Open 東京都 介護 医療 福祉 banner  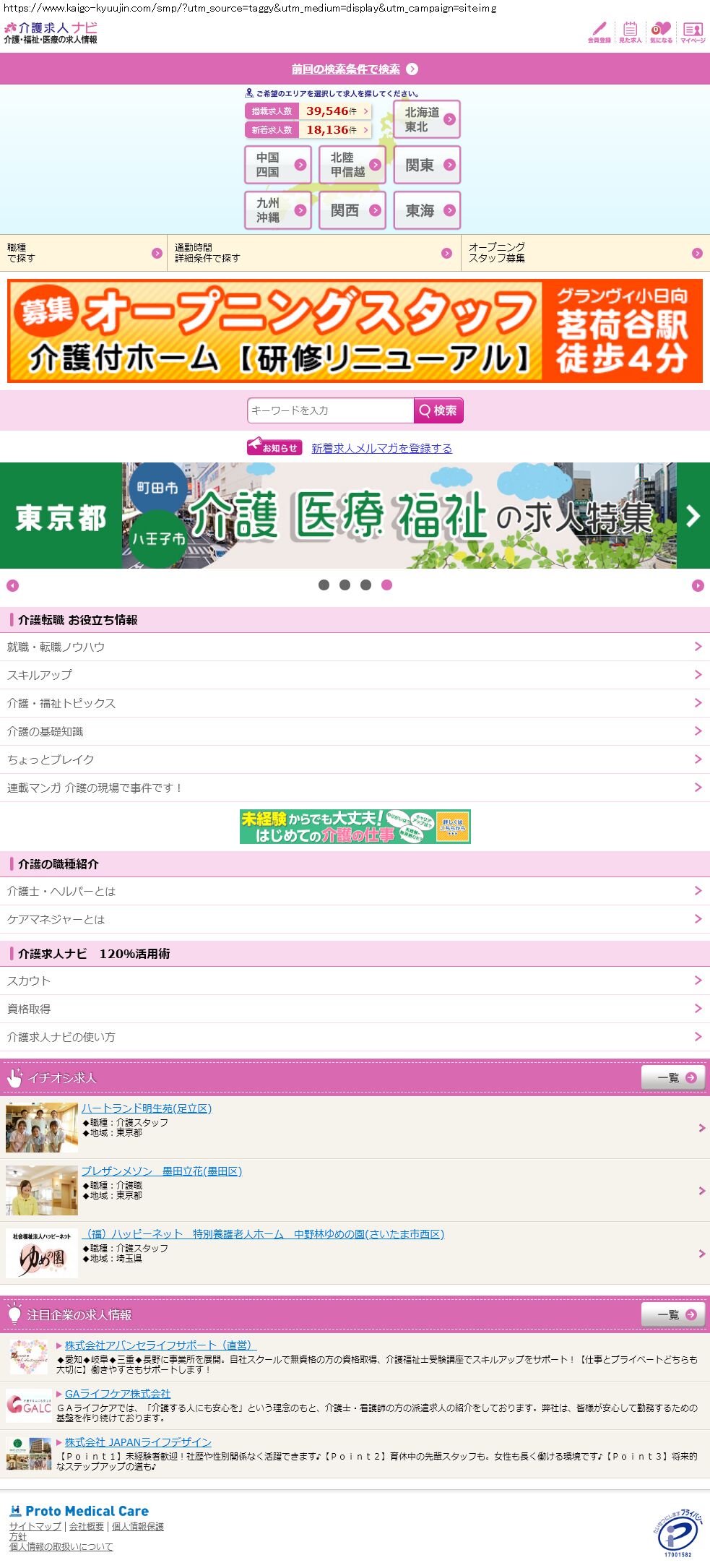click(x=355, y=516)
